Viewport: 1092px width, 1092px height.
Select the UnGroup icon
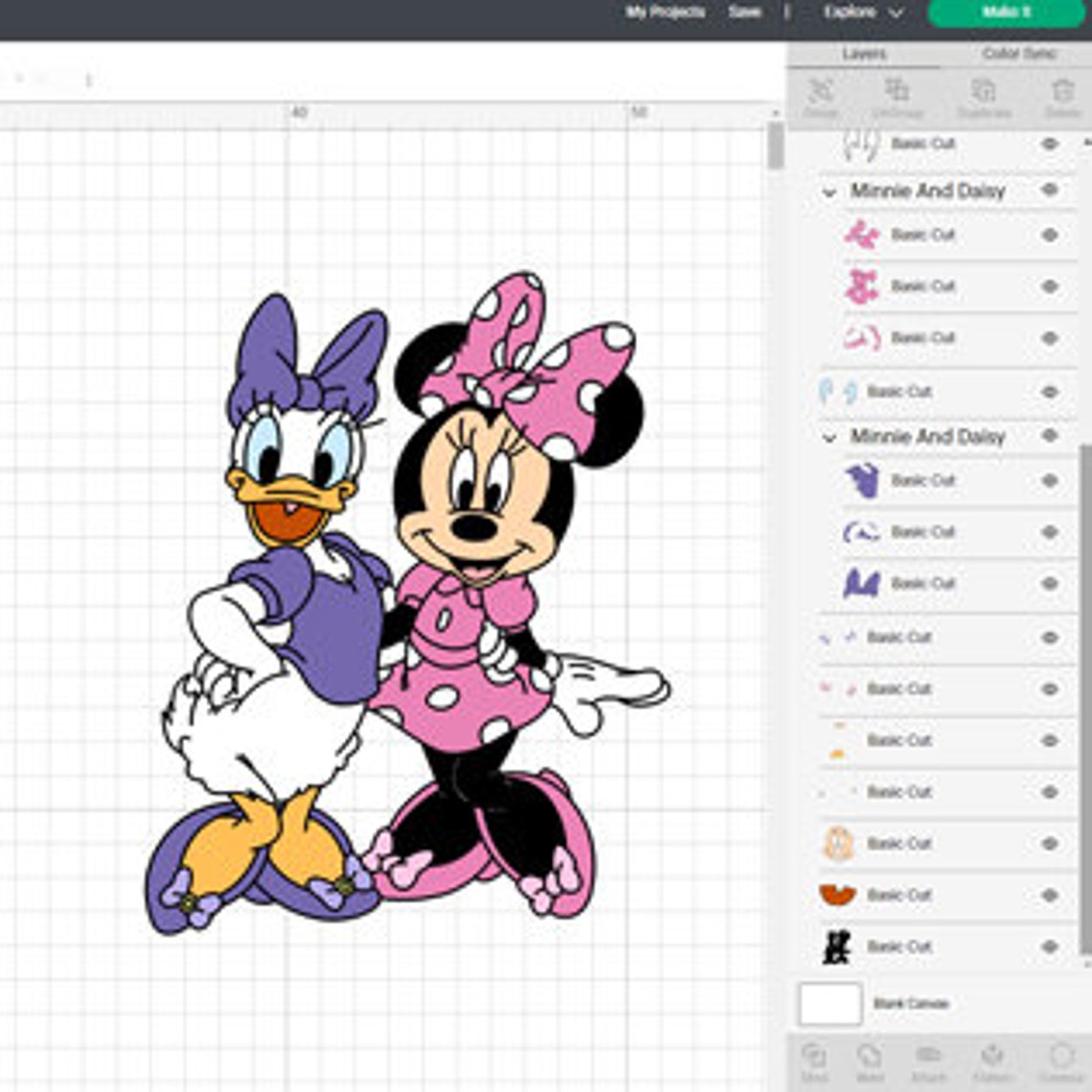coord(899,96)
